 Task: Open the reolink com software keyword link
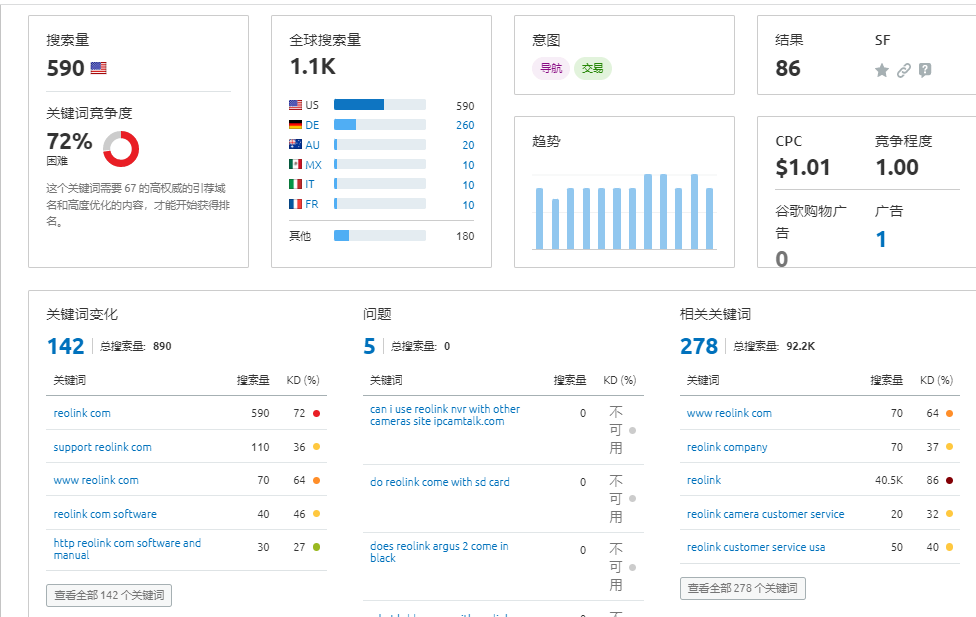click(105, 514)
